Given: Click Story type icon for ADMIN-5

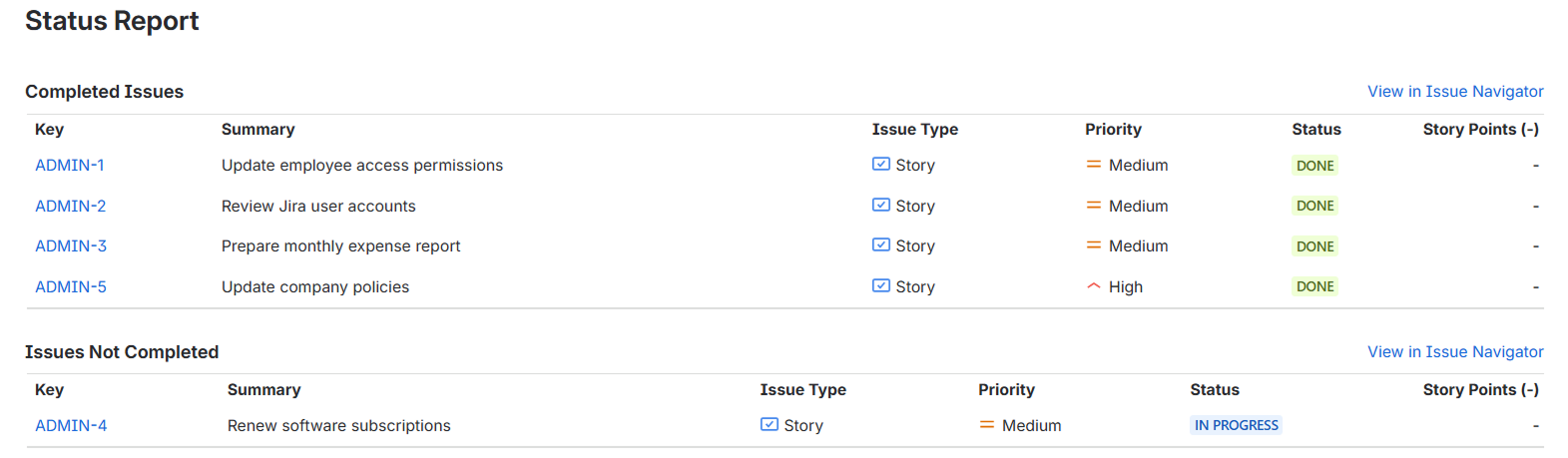Looking at the screenshot, I should click(x=881, y=285).
